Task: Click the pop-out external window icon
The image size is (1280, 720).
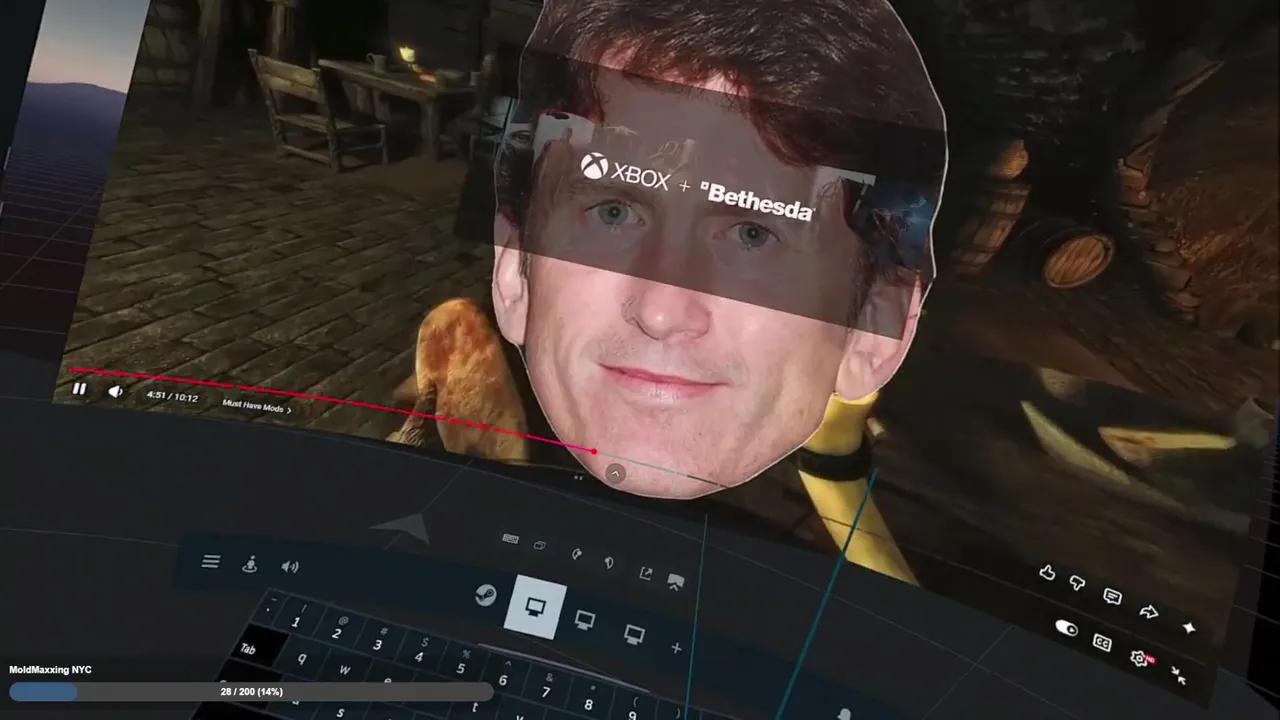Action: (x=646, y=573)
